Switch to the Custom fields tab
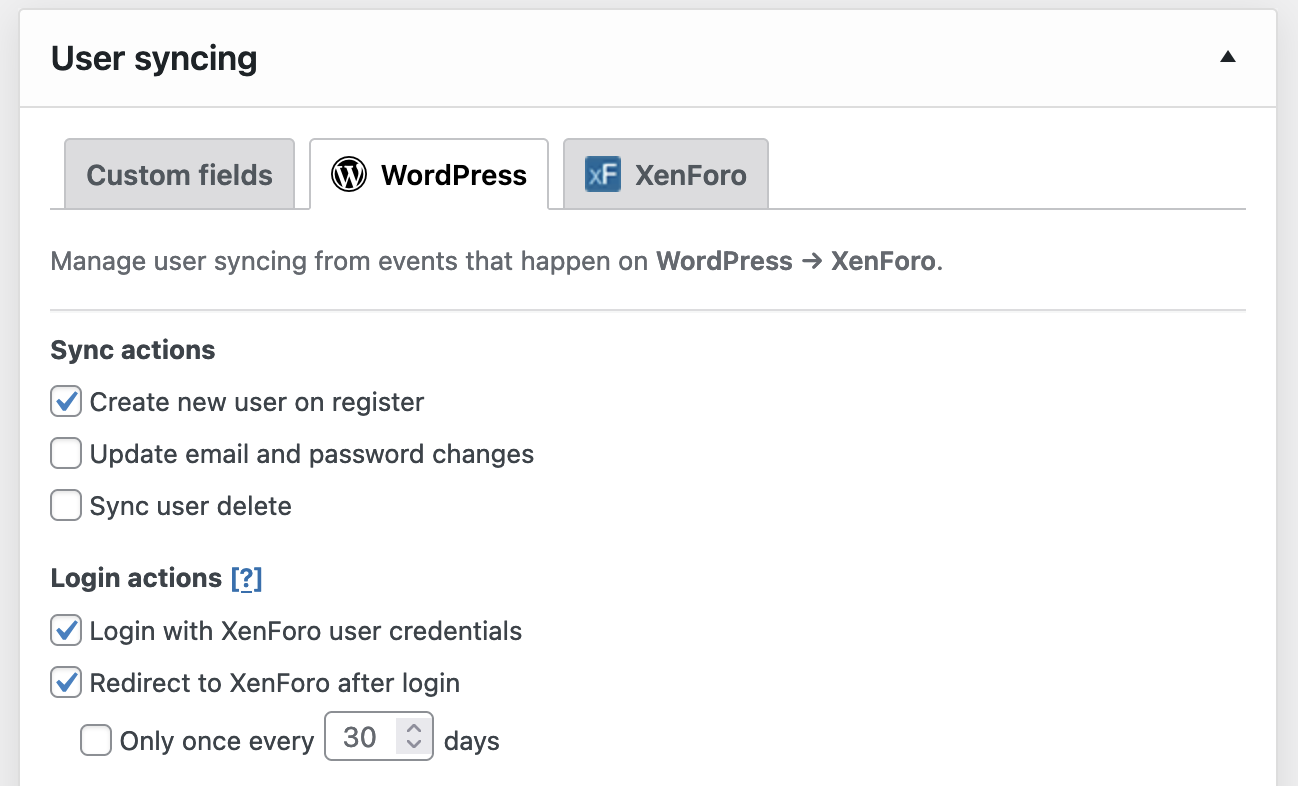Image resolution: width=1298 pixels, height=786 pixels. point(180,174)
